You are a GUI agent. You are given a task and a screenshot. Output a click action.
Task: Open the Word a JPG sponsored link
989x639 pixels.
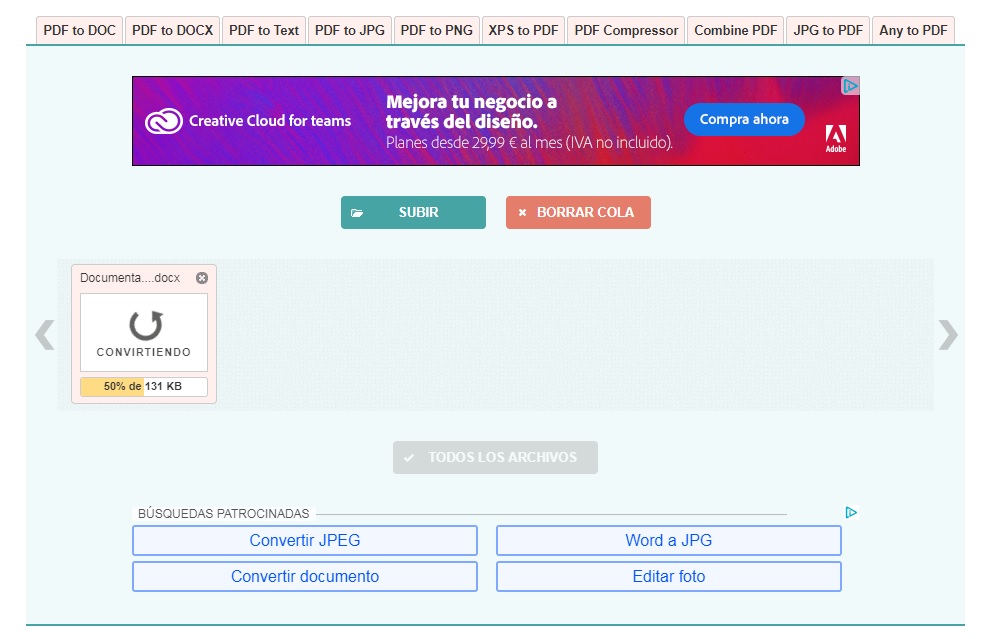point(669,541)
